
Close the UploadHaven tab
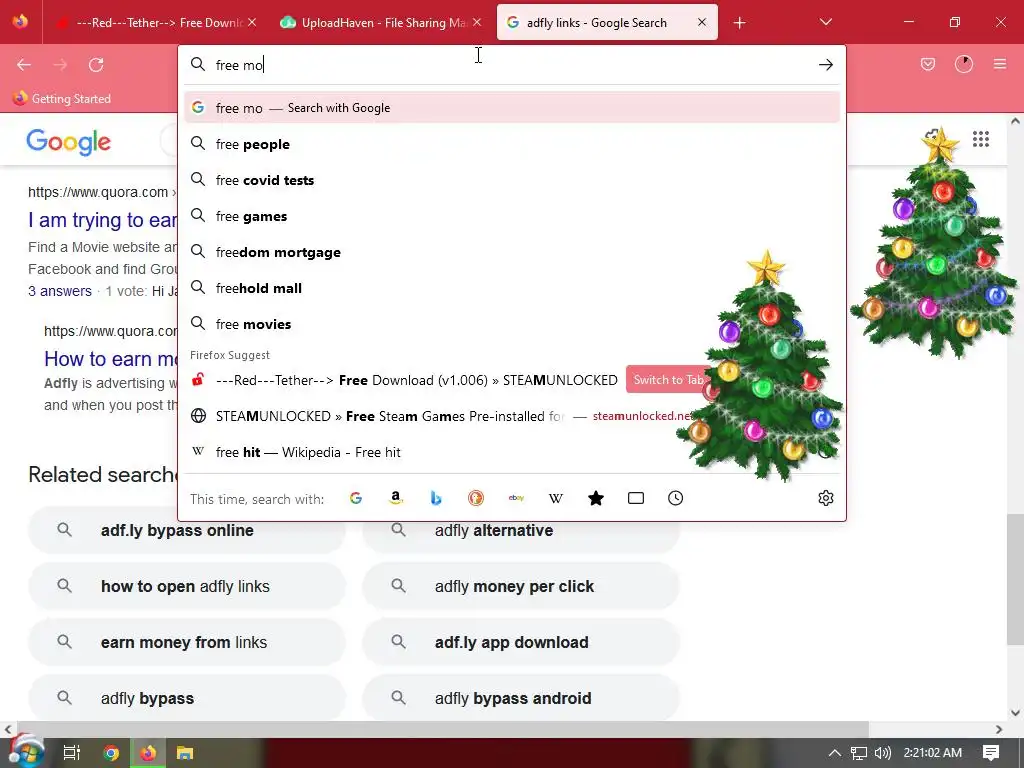(x=477, y=22)
